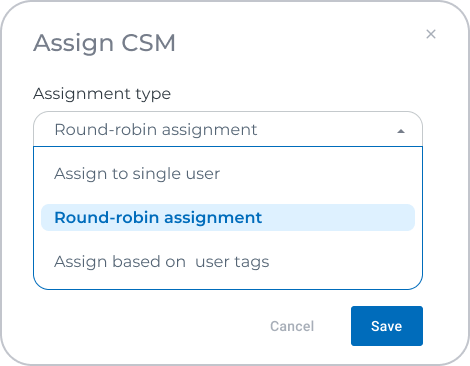Close the Assign CSM dialog

point(431,34)
